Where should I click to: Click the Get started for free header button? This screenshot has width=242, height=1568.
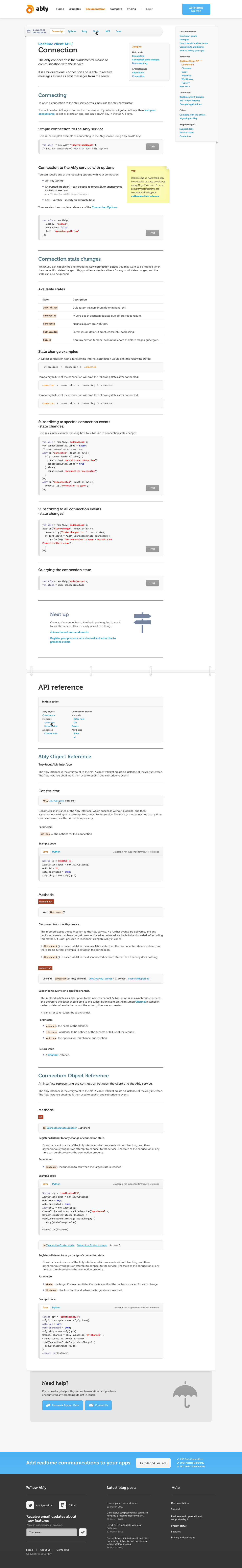196,9
